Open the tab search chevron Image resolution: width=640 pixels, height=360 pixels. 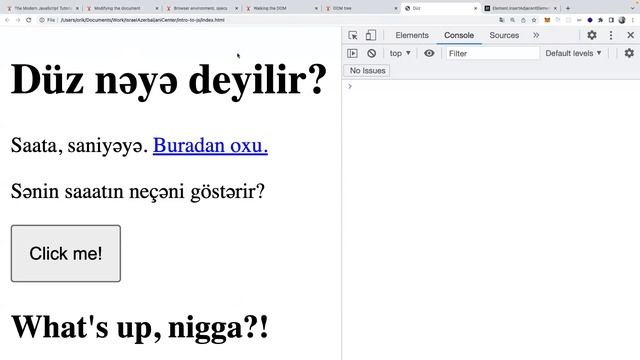(633, 8)
